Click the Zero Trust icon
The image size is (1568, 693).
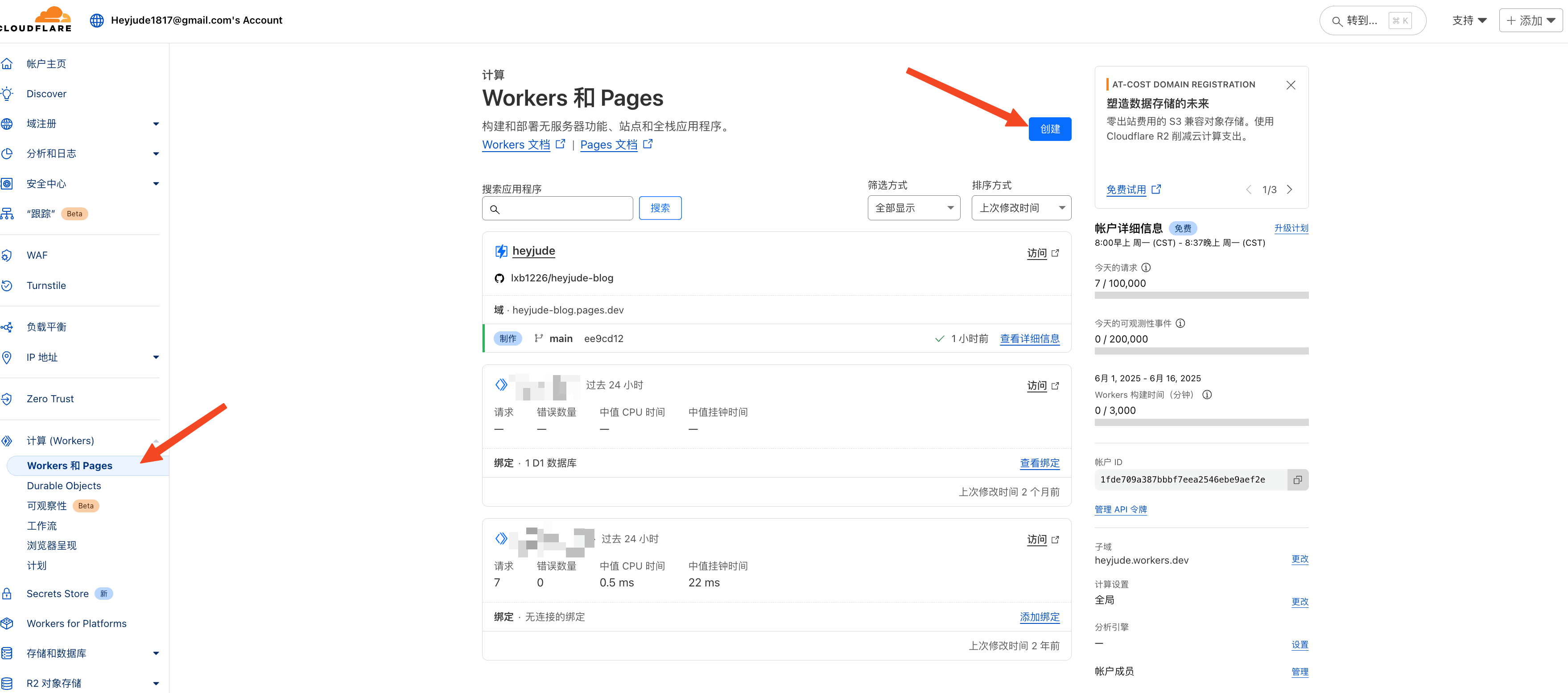(x=7, y=399)
